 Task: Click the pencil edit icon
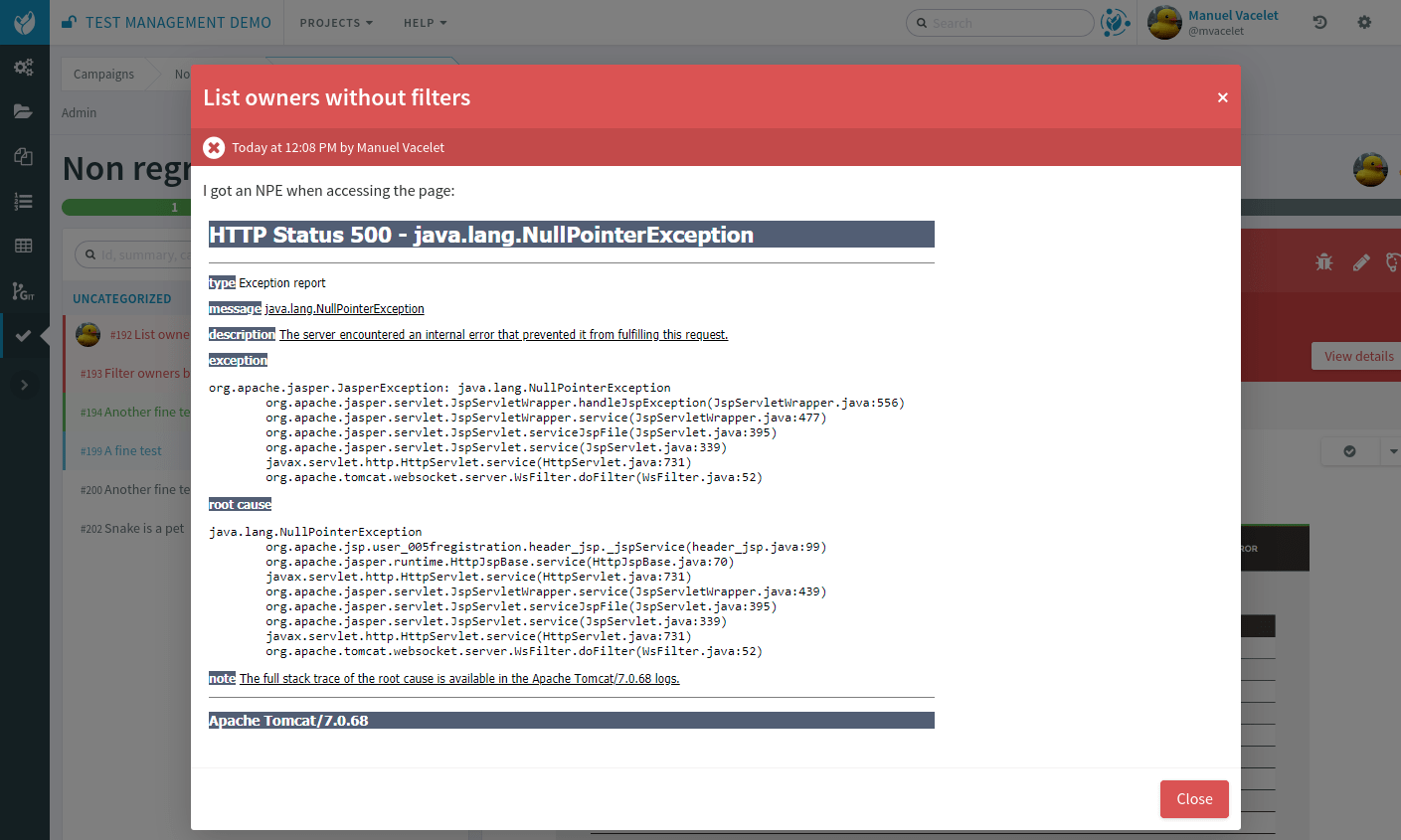point(1361,262)
